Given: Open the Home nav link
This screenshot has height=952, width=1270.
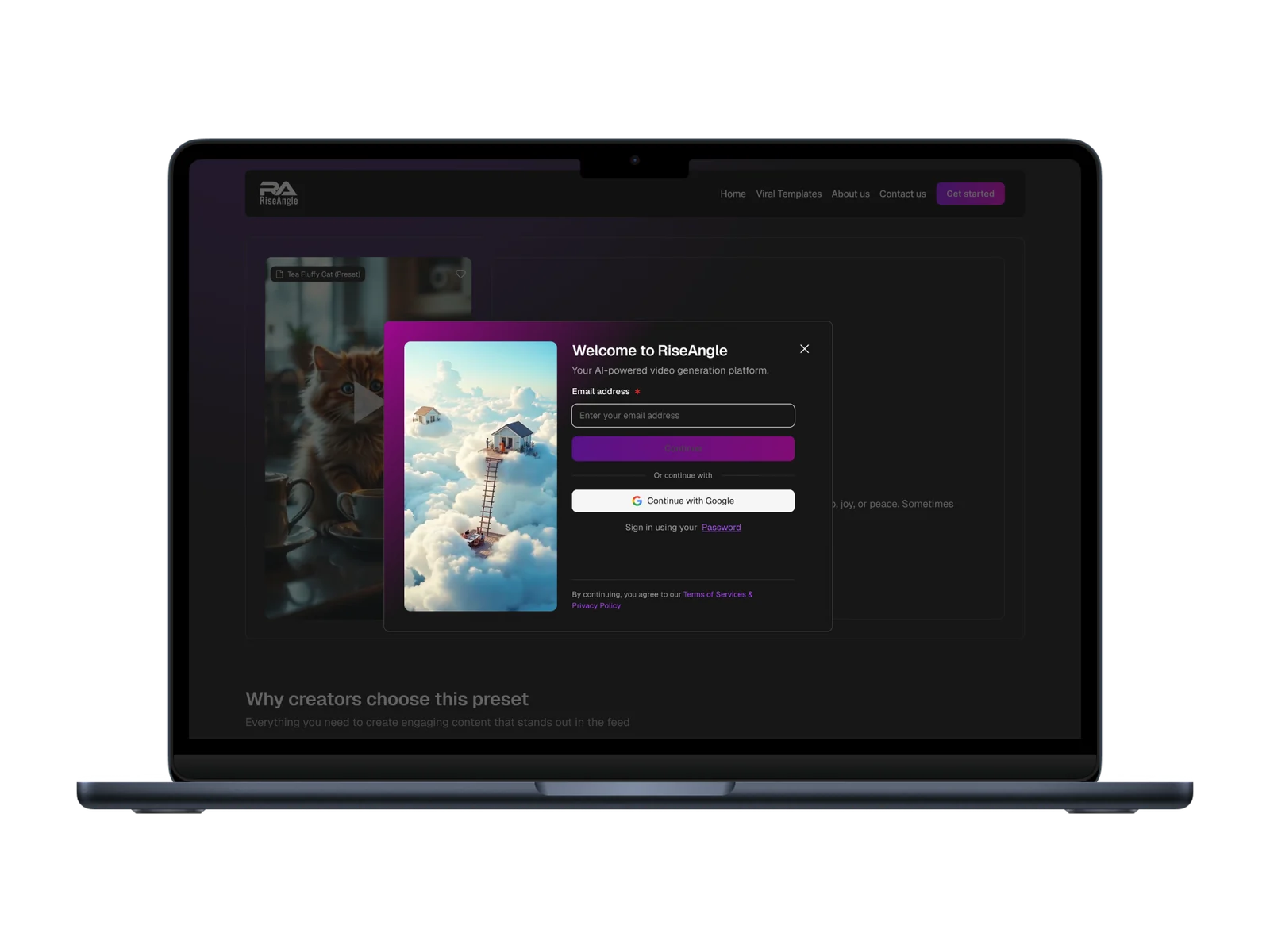Looking at the screenshot, I should click(x=733, y=194).
